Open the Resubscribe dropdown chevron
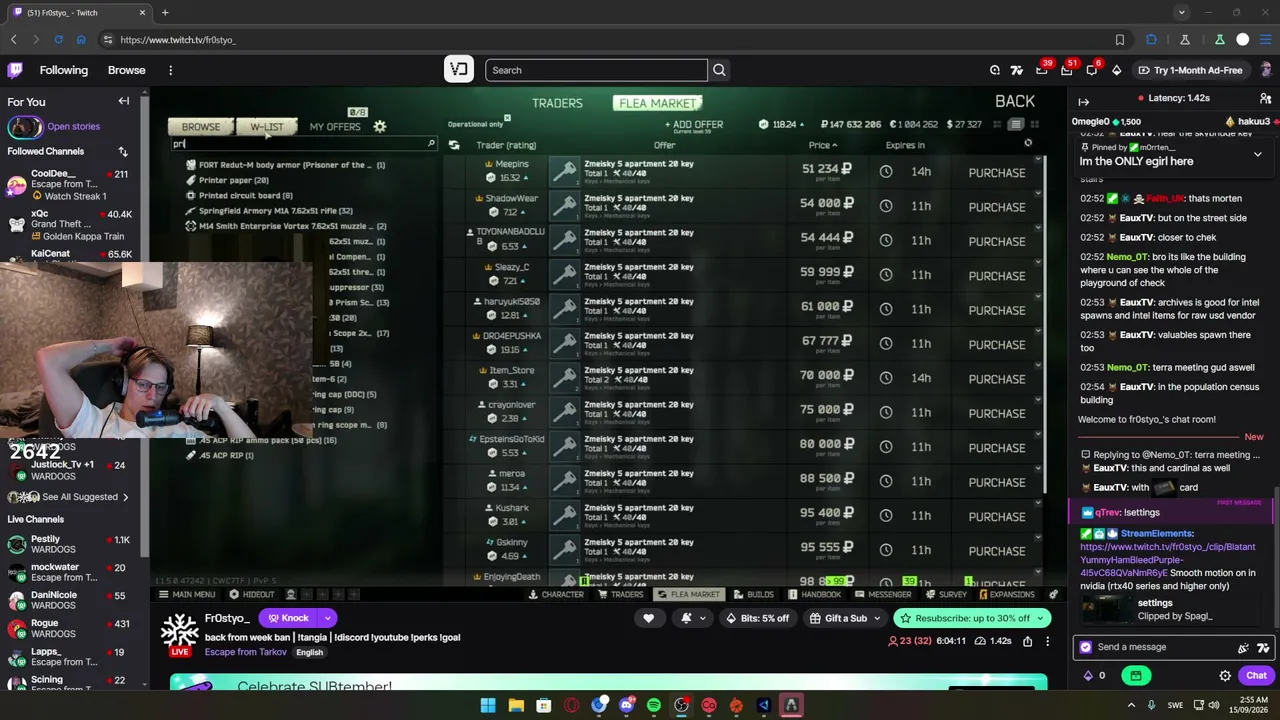Viewport: 1280px width, 720px height. (x=1039, y=618)
